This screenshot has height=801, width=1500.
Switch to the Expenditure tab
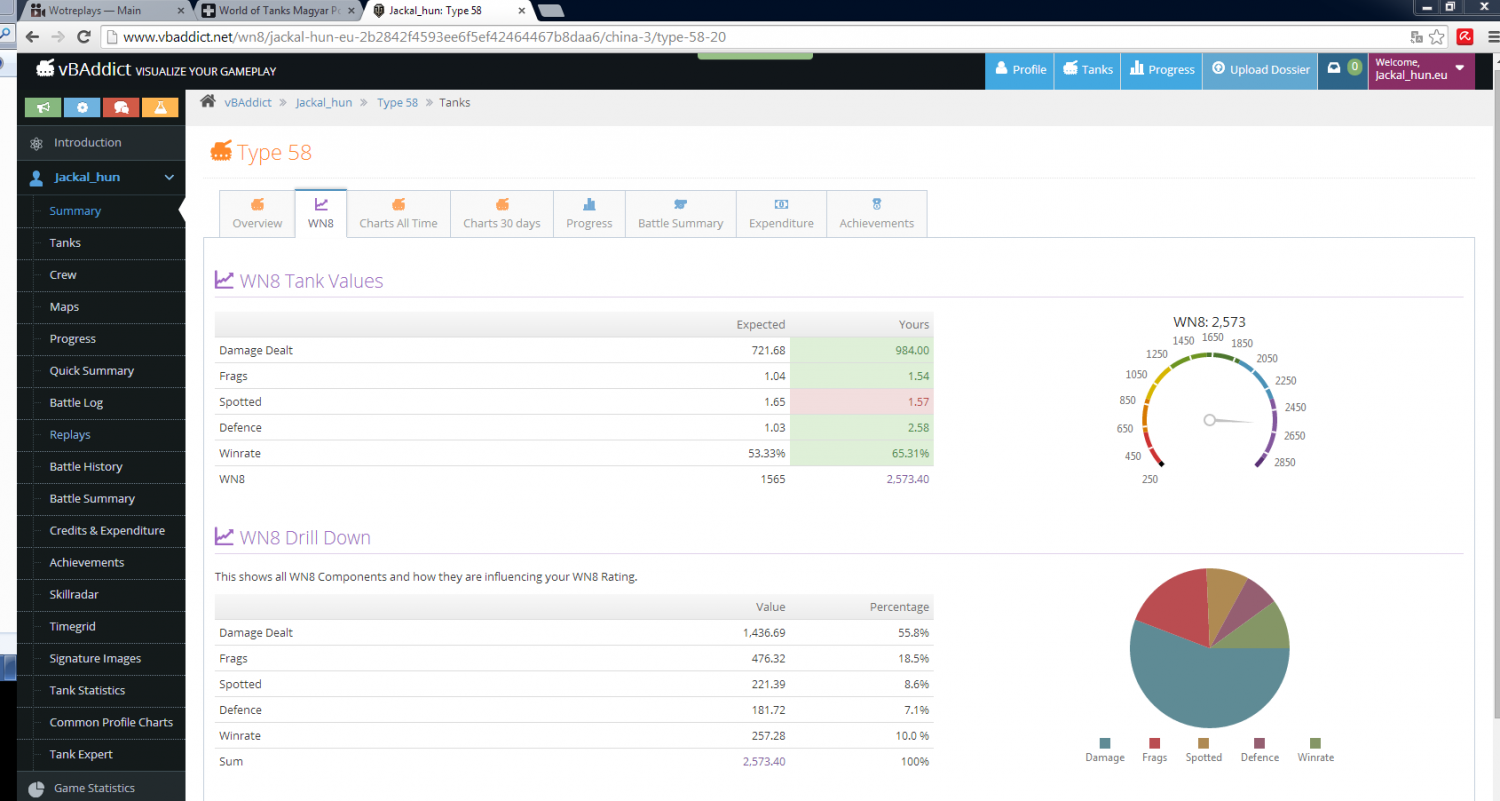781,213
